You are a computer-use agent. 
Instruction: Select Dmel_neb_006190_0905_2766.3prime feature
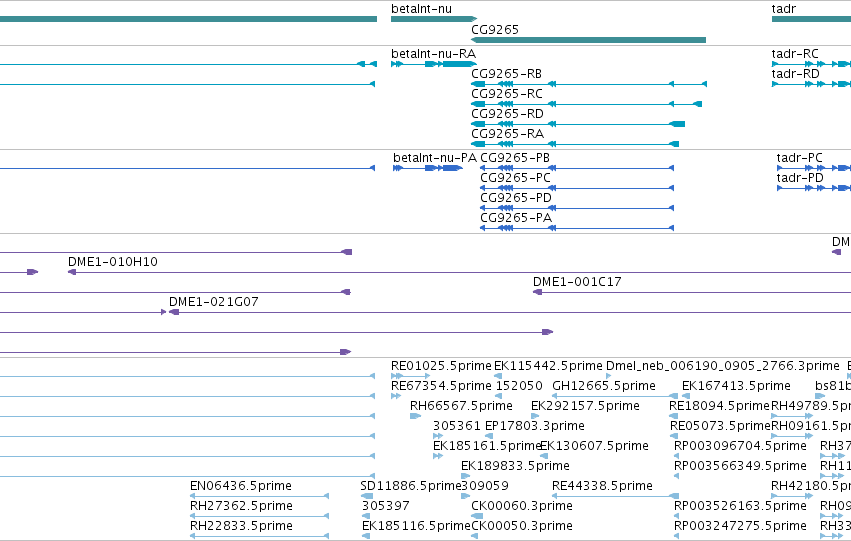[609, 376]
